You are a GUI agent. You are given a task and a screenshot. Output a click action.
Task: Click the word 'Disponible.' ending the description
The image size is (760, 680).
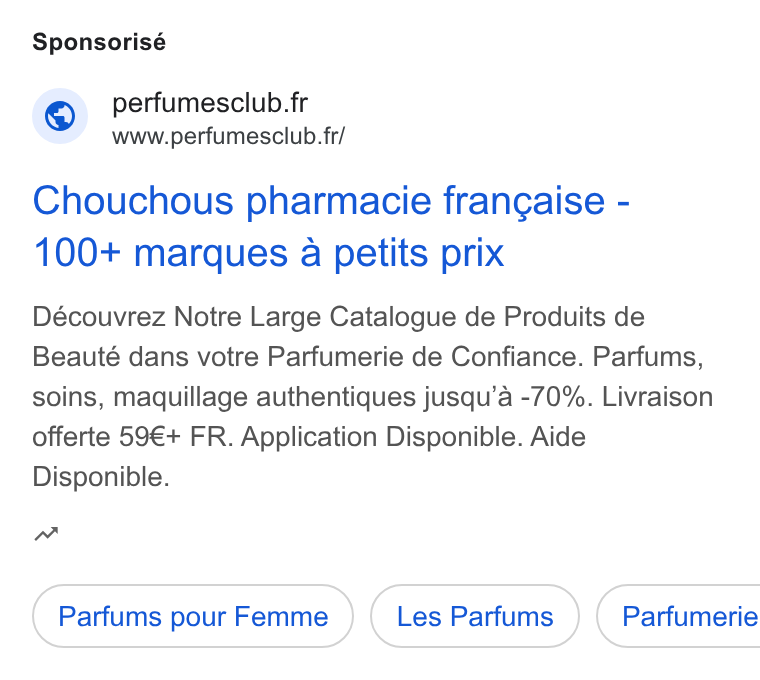[x=101, y=476]
